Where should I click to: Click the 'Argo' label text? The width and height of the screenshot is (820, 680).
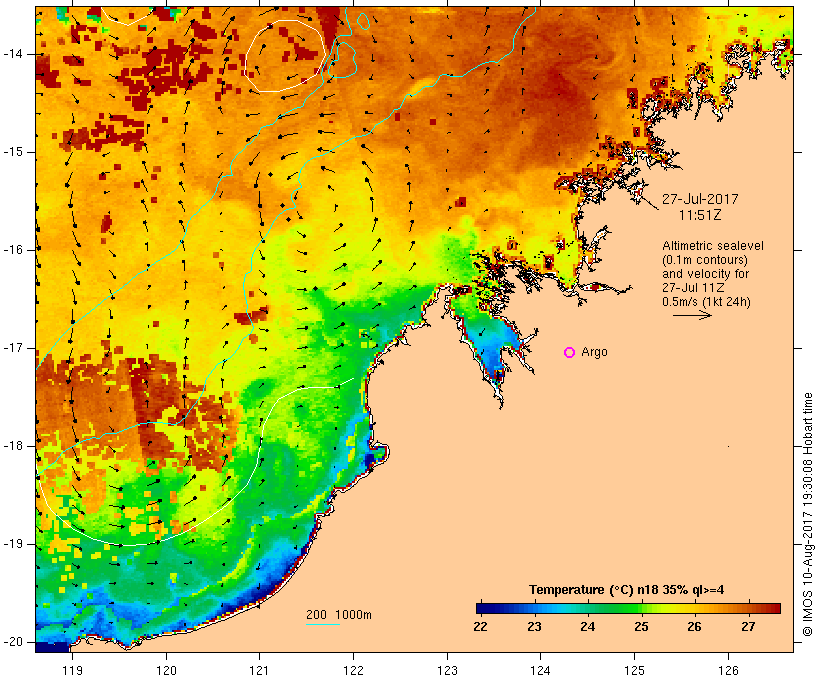594,353
